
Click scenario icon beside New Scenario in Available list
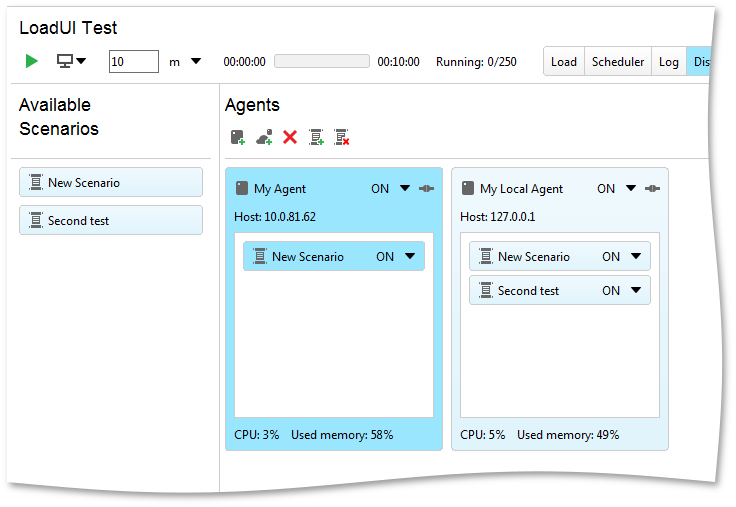36,182
